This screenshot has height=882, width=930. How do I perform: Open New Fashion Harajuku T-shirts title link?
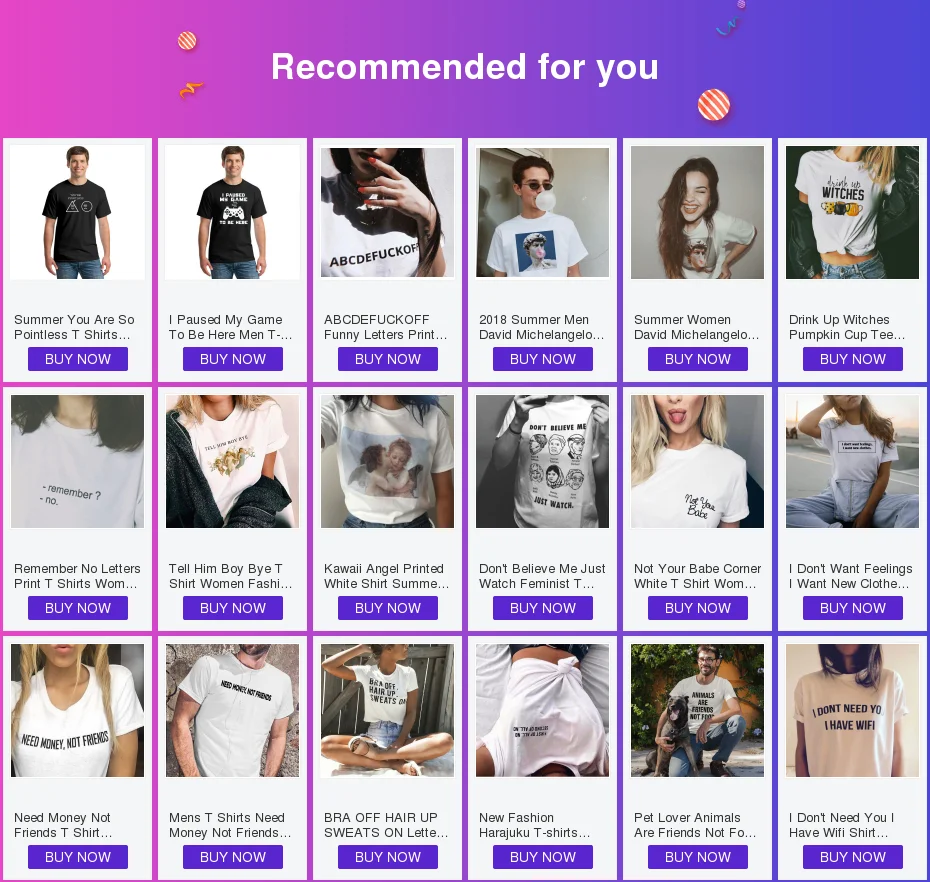[x=534, y=825]
